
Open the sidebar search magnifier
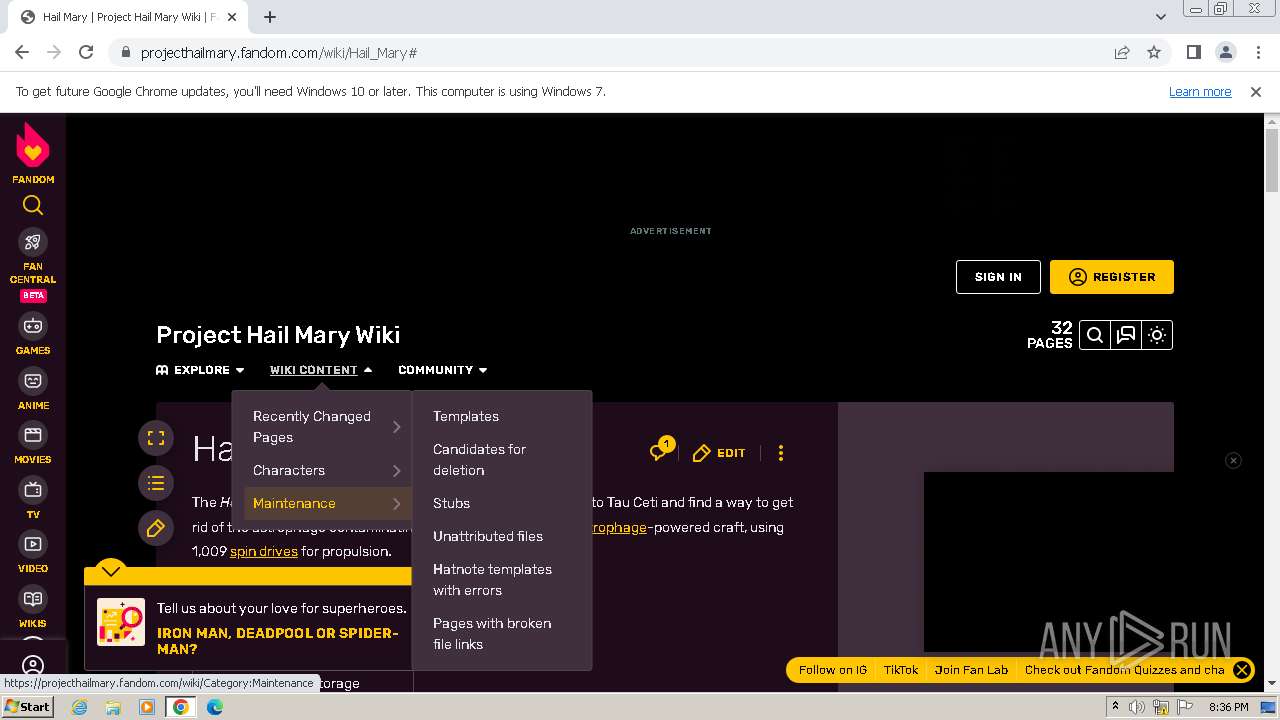(x=33, y=205)
